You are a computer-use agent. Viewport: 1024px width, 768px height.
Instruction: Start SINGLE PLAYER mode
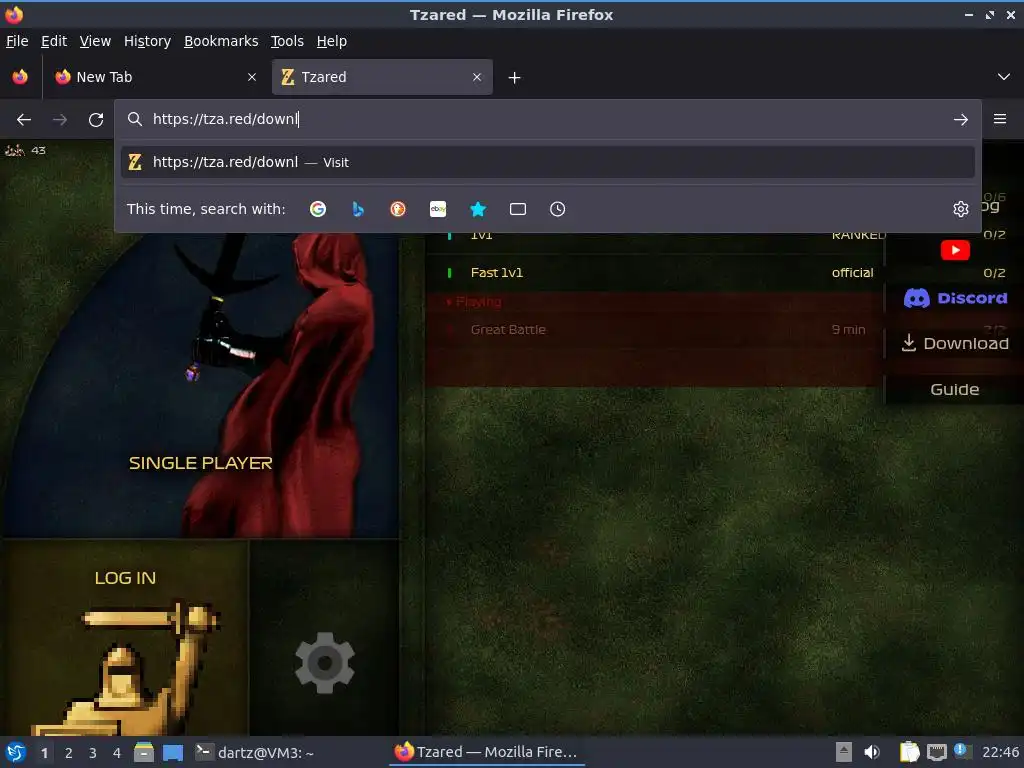[200, 463]
